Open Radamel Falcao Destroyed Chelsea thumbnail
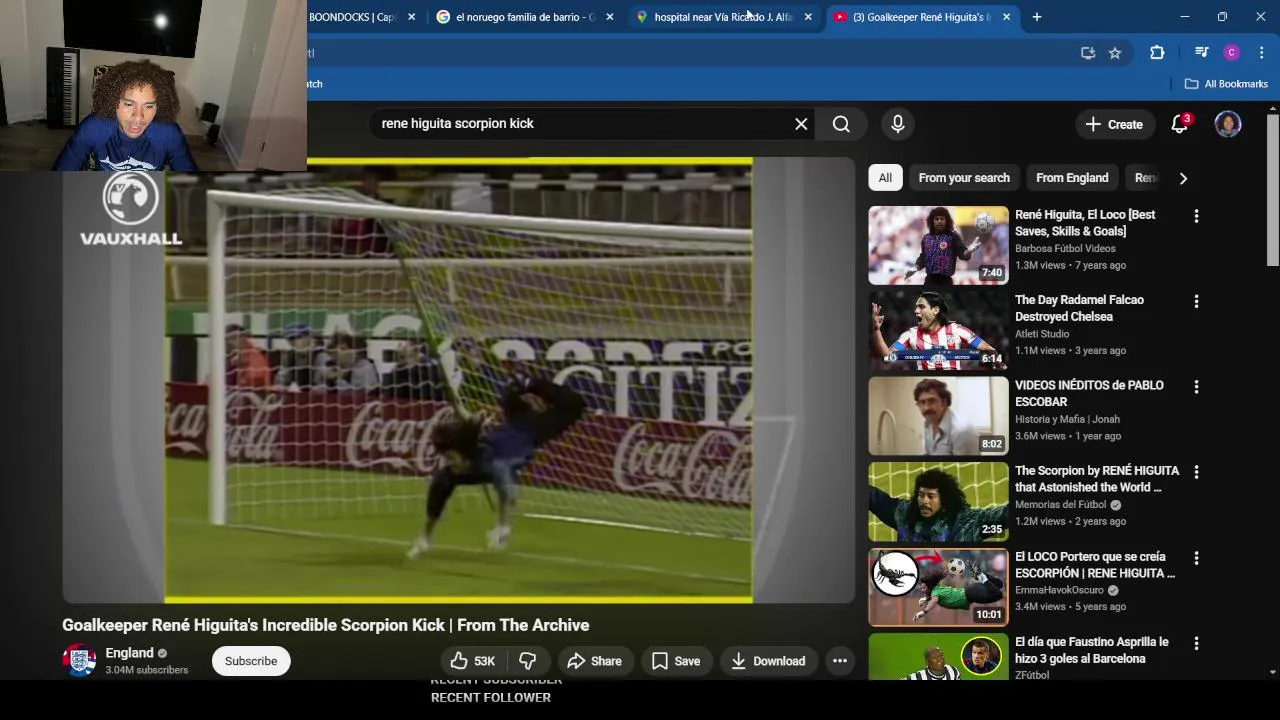This screenshot has width=1280, height=720. (x=938, y=331)
